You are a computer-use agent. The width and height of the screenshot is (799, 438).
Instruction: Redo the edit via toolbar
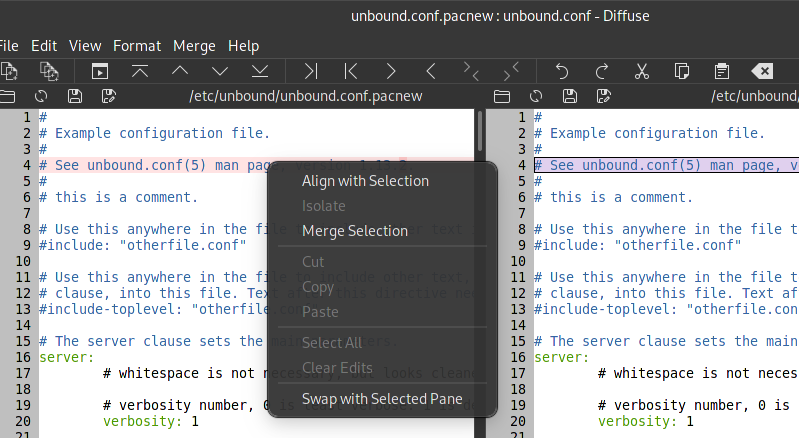point(602,71)
